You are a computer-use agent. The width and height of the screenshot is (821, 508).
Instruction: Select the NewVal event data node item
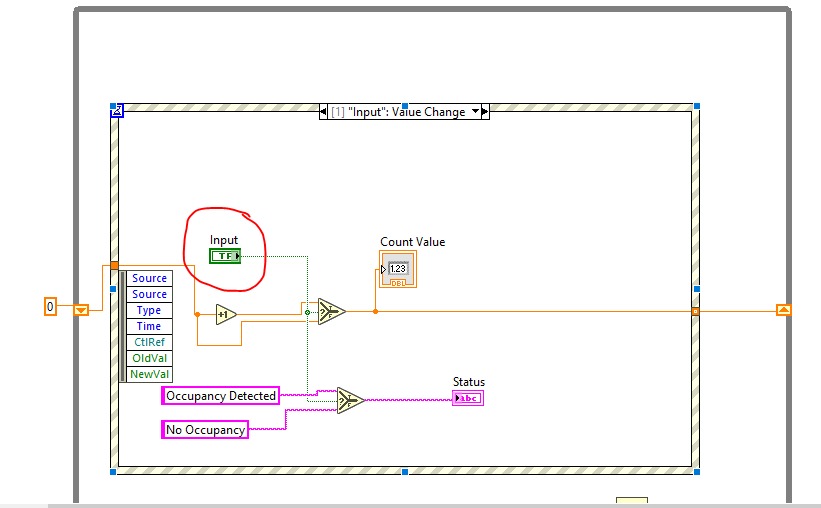click(149, 374)
